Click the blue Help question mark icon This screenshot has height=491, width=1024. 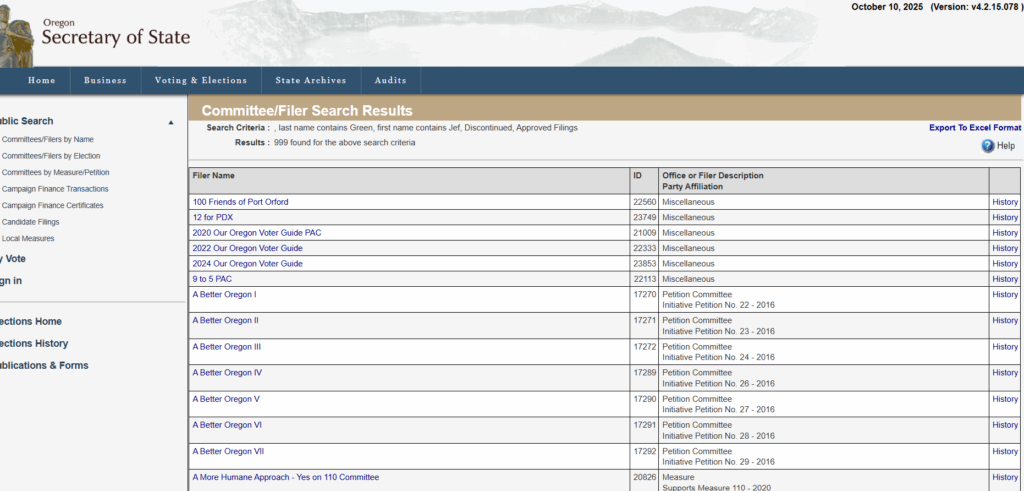988,146
